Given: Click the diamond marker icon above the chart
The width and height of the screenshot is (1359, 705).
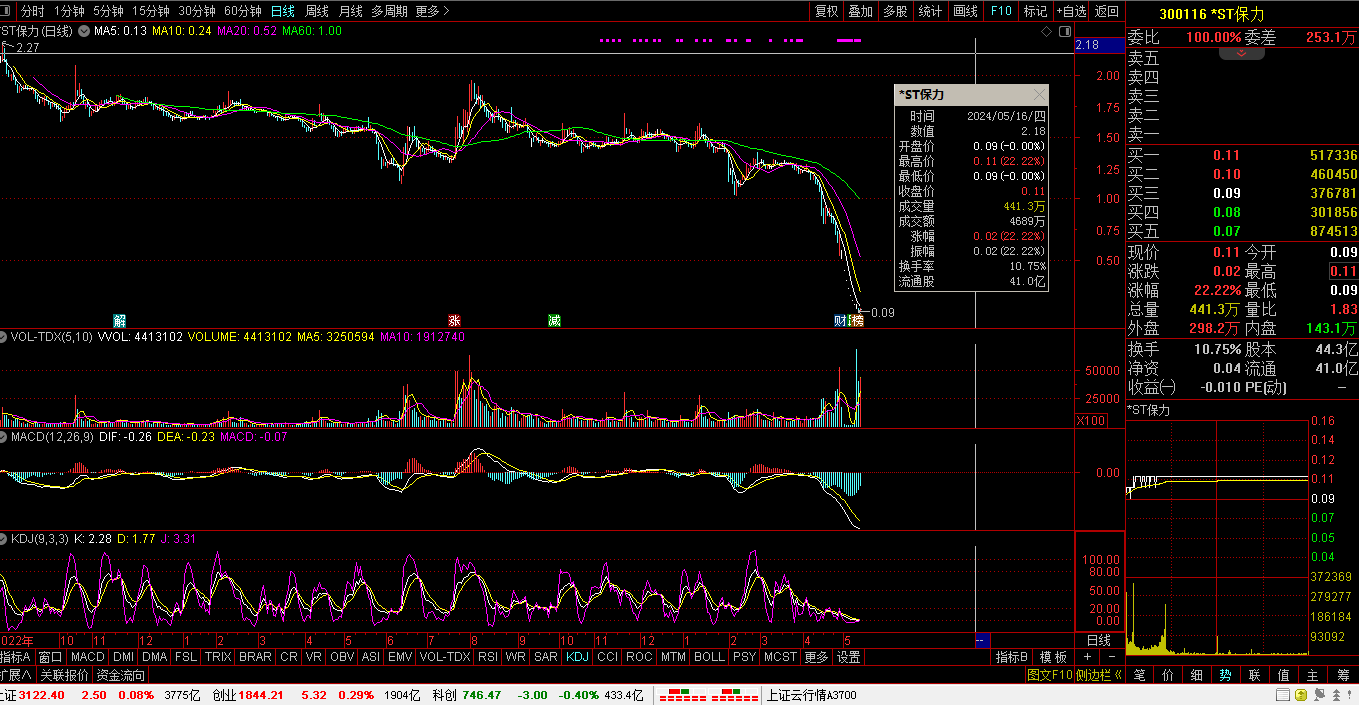Looking at the screenshot, I should (1046, 31).
